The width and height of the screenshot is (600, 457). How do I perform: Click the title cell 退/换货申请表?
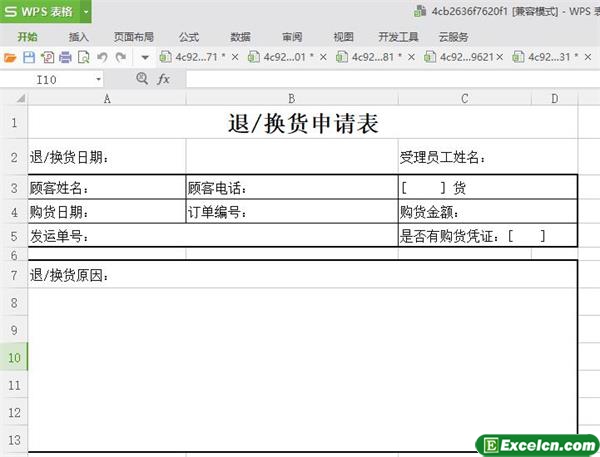(x=303, y=122)
